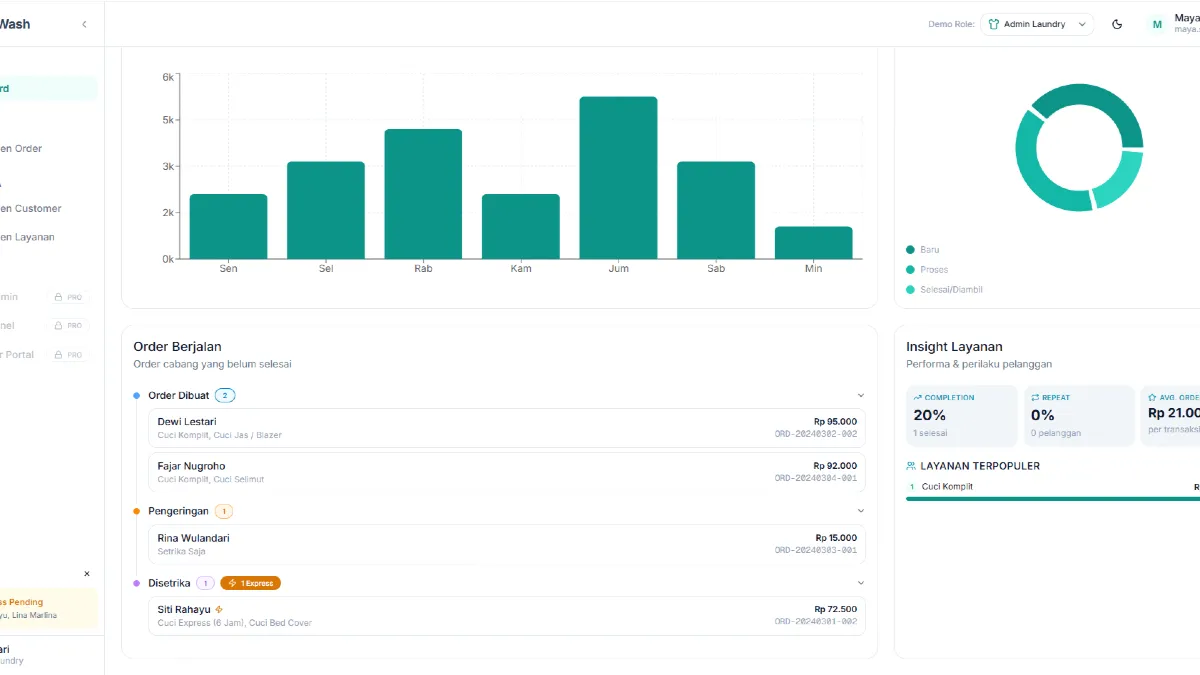
Task: Click the express star icon beside Siti Rahayu
Action: click(219, 609)
